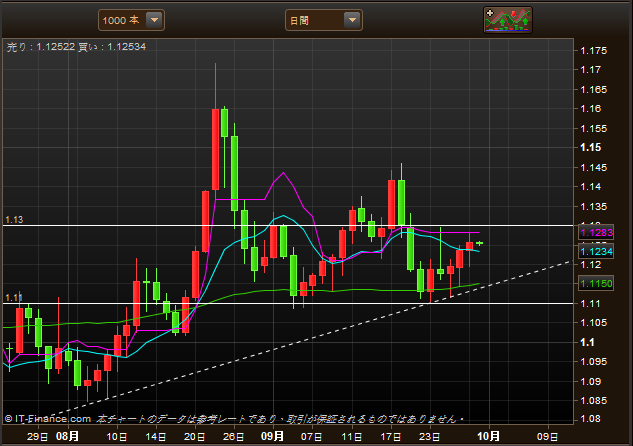Click the green 1.1150 price label
Screen dimensions: 633x446
[x=596, y=283]
